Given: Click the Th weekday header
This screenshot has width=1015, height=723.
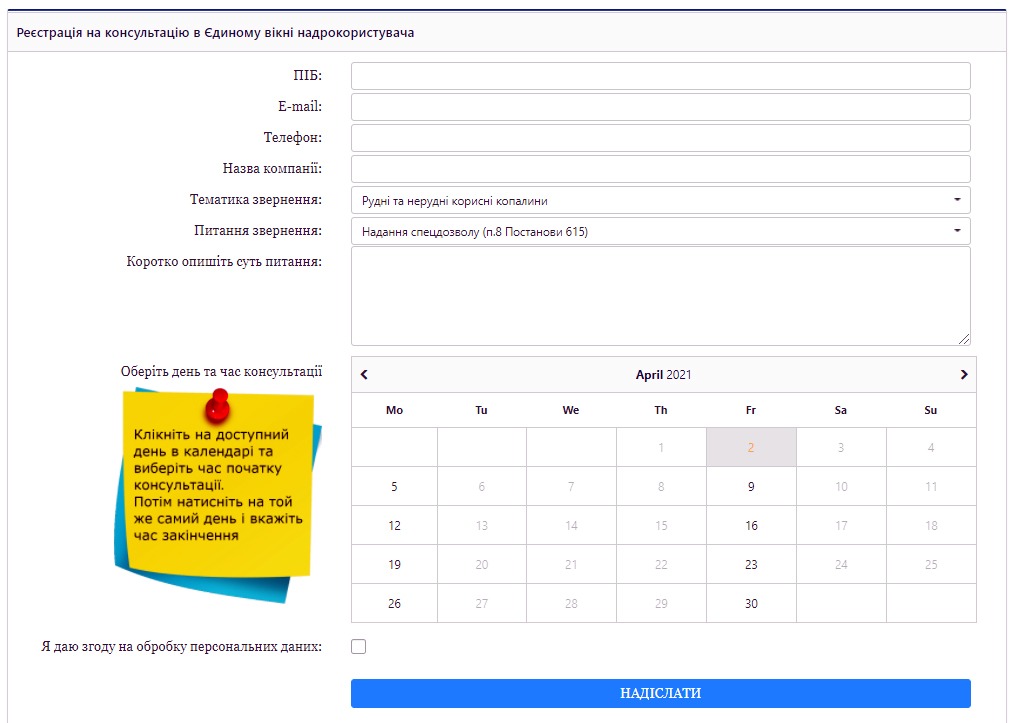Looking at the screenshot, I should [x=661, y=410].
